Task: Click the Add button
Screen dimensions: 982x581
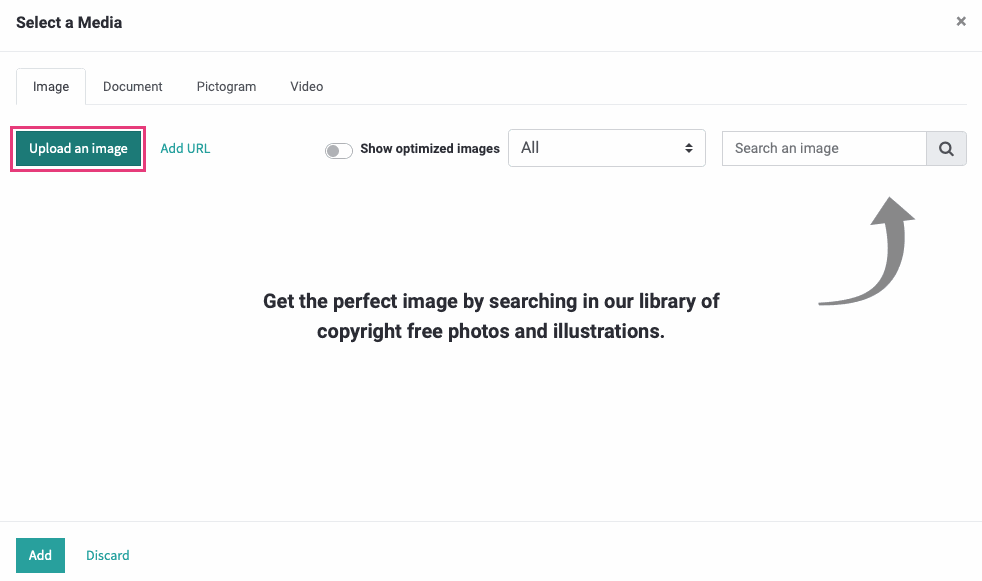Action: click(40, 555)
